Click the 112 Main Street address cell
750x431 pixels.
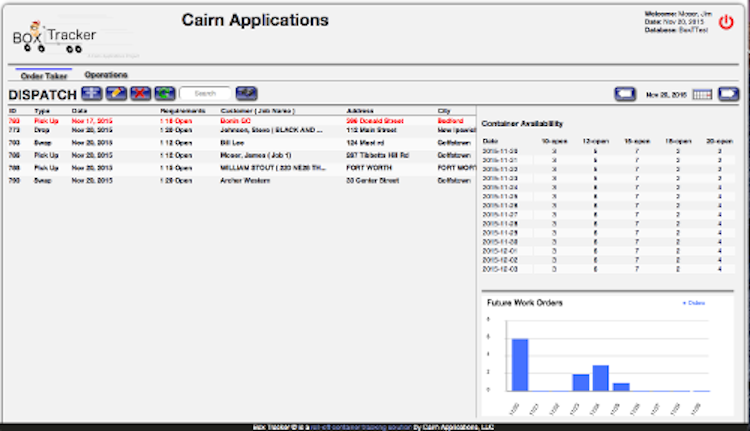point(373,130)
